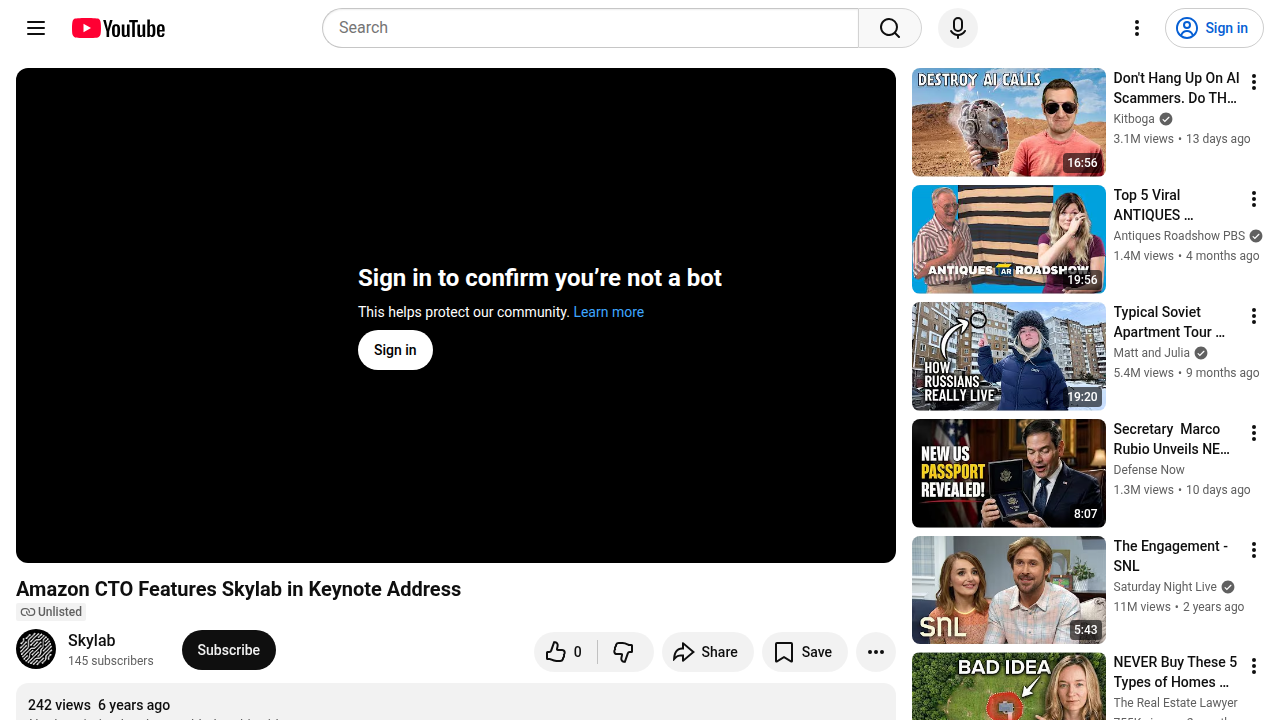
Task: Open the Skylab channel name link
Action: coord(92,640)
